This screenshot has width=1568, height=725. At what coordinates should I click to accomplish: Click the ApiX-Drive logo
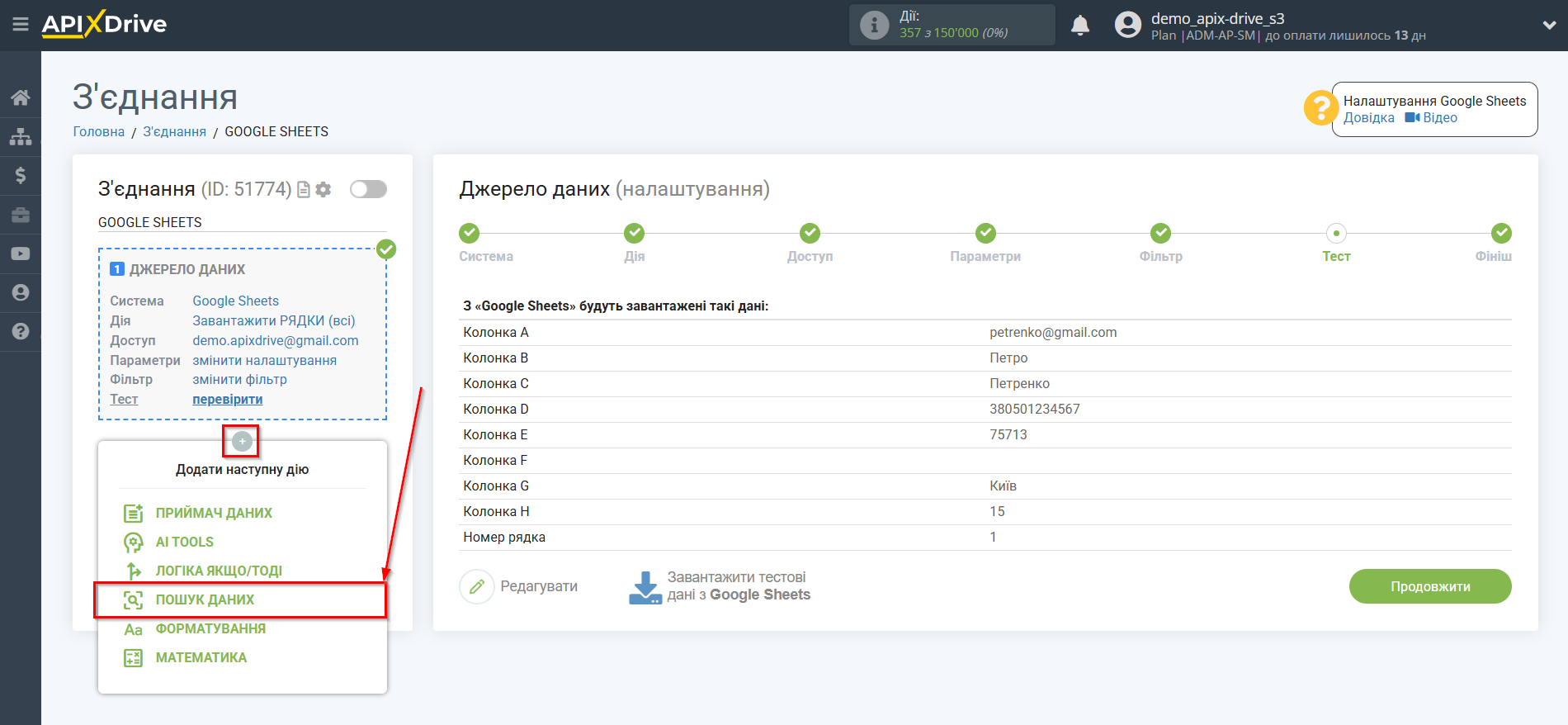click(104, 24)
